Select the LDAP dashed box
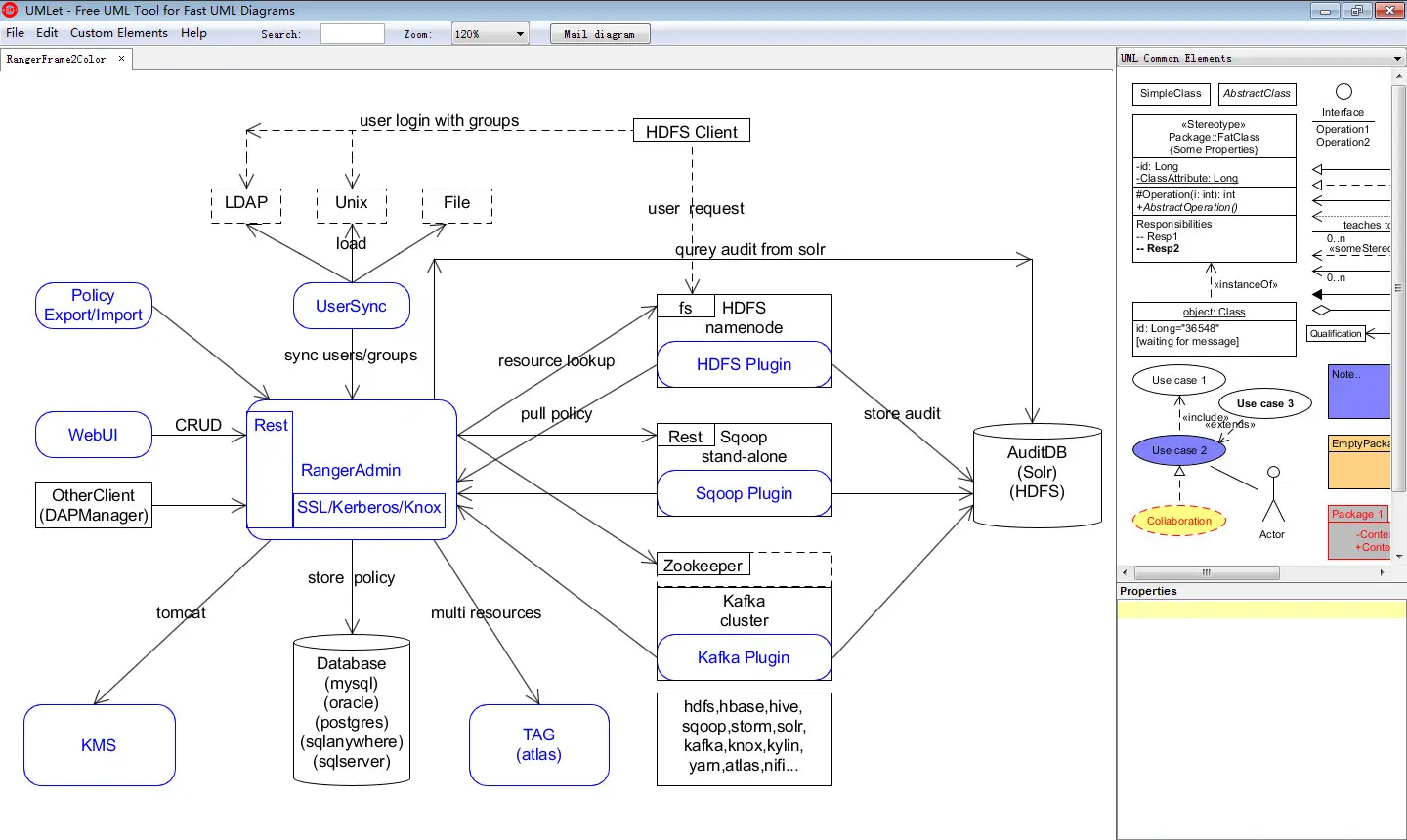 pyautogui.click(x=246, y=205)
